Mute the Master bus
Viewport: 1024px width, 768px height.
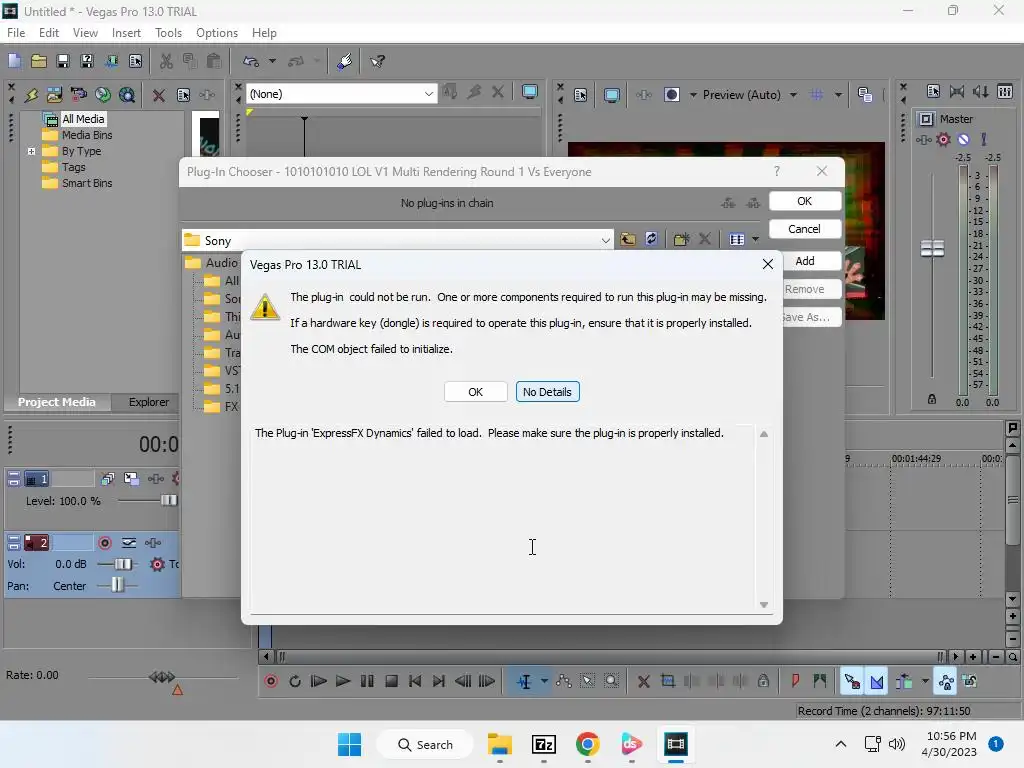963,139
